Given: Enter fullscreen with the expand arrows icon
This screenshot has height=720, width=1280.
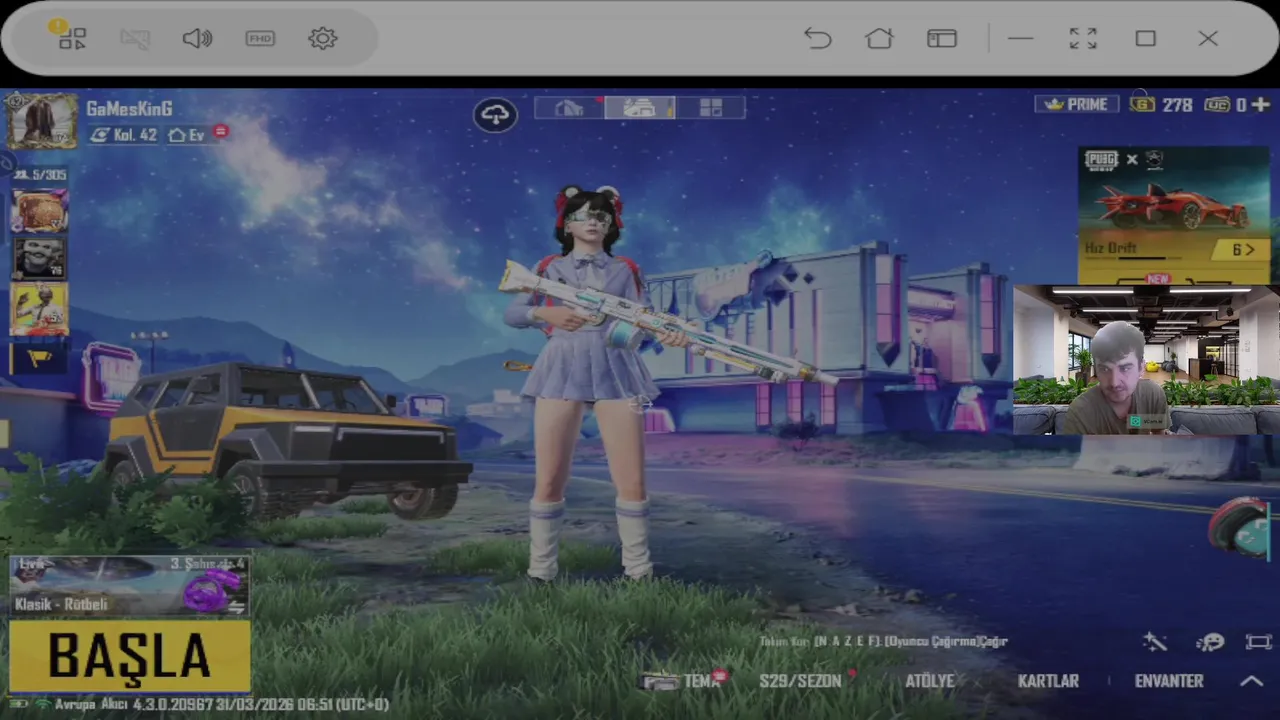Looking at the screenshot, I should 1083,38.
